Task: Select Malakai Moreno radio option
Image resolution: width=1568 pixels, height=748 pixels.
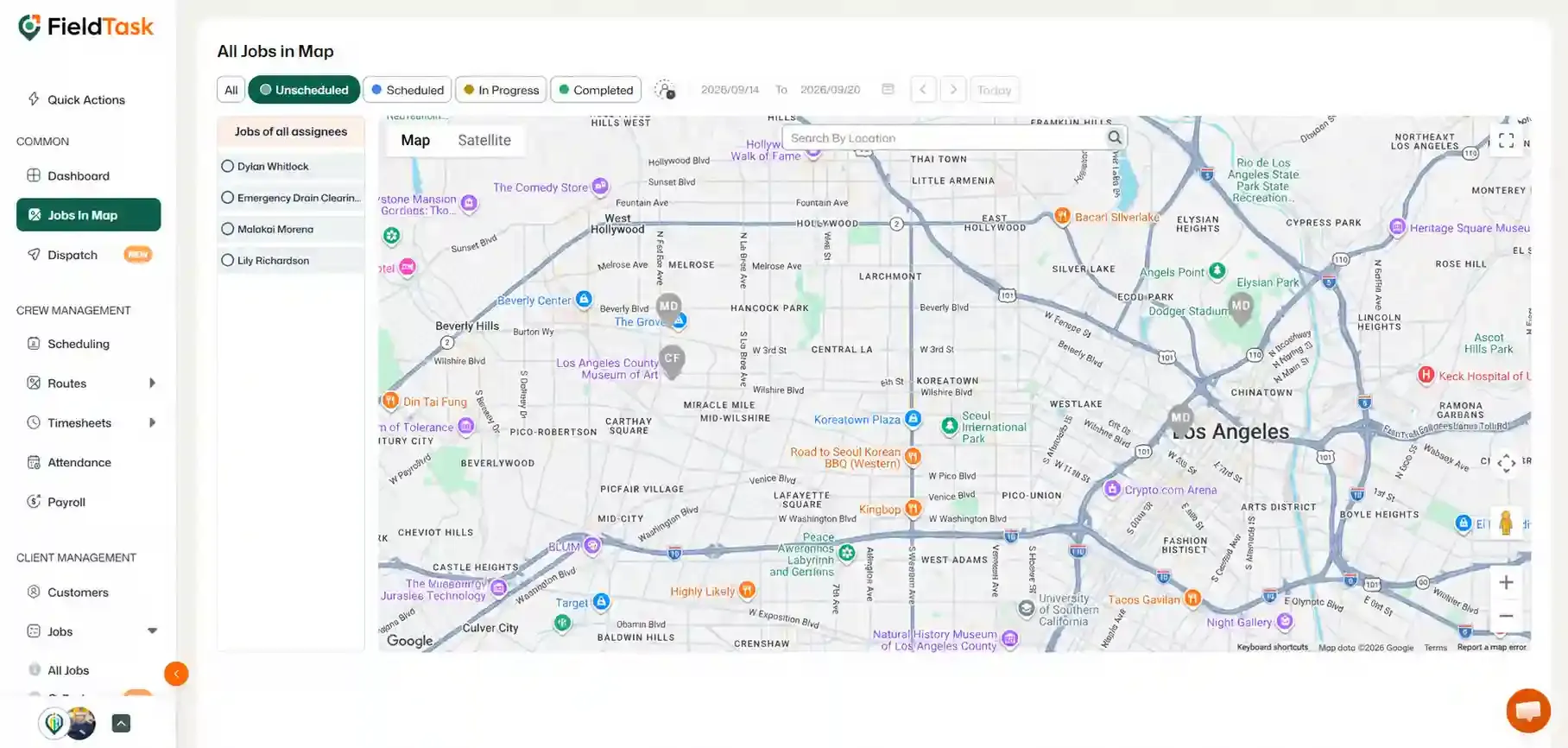Action: [228, 229]
